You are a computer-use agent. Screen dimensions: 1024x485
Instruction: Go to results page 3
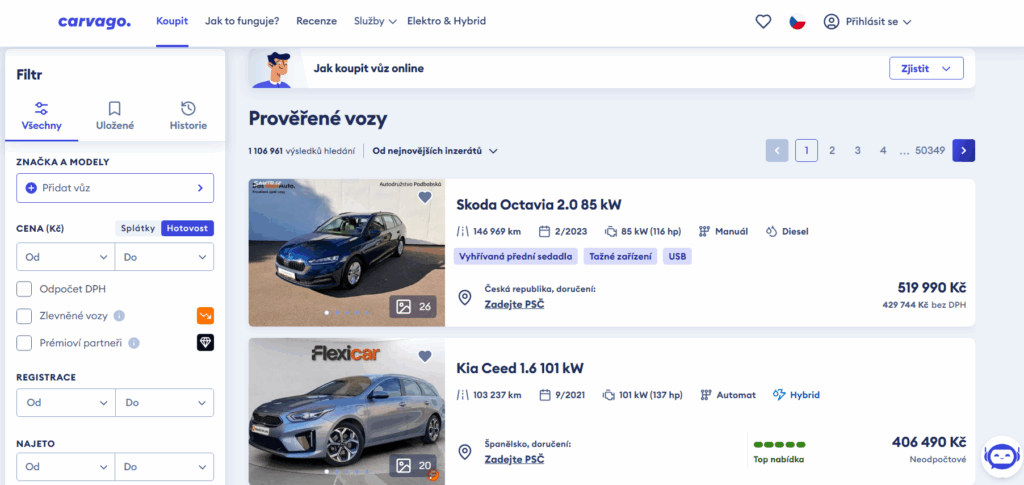click(857, 151)
